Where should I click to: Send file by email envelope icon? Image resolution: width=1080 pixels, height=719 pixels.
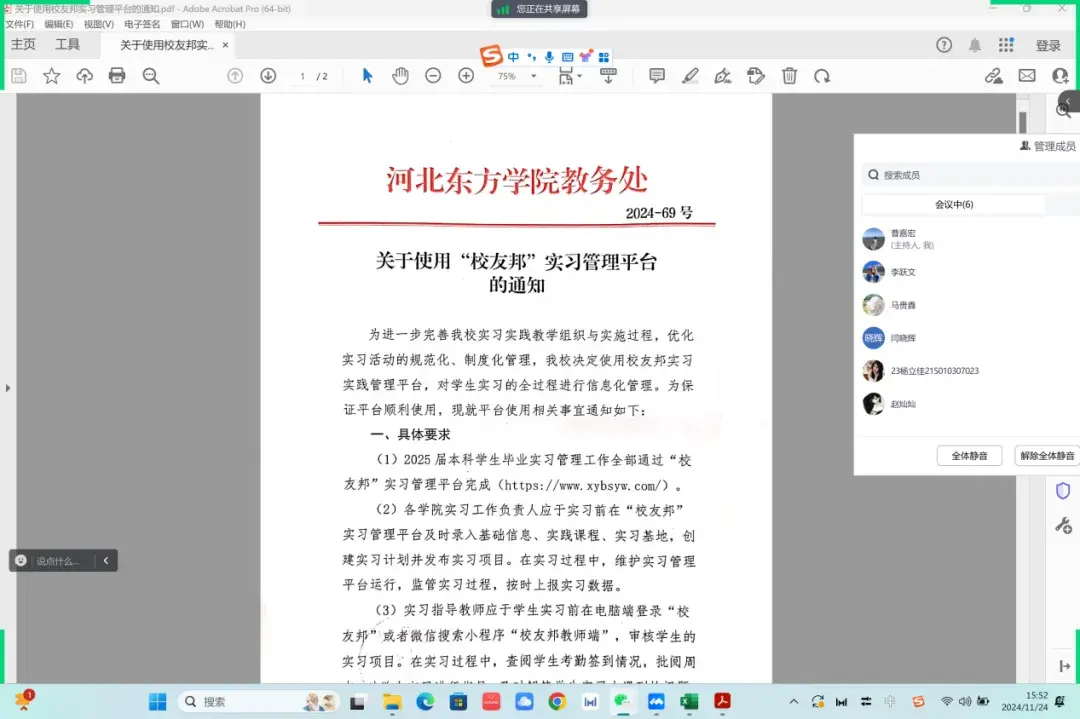point(1027,76)
